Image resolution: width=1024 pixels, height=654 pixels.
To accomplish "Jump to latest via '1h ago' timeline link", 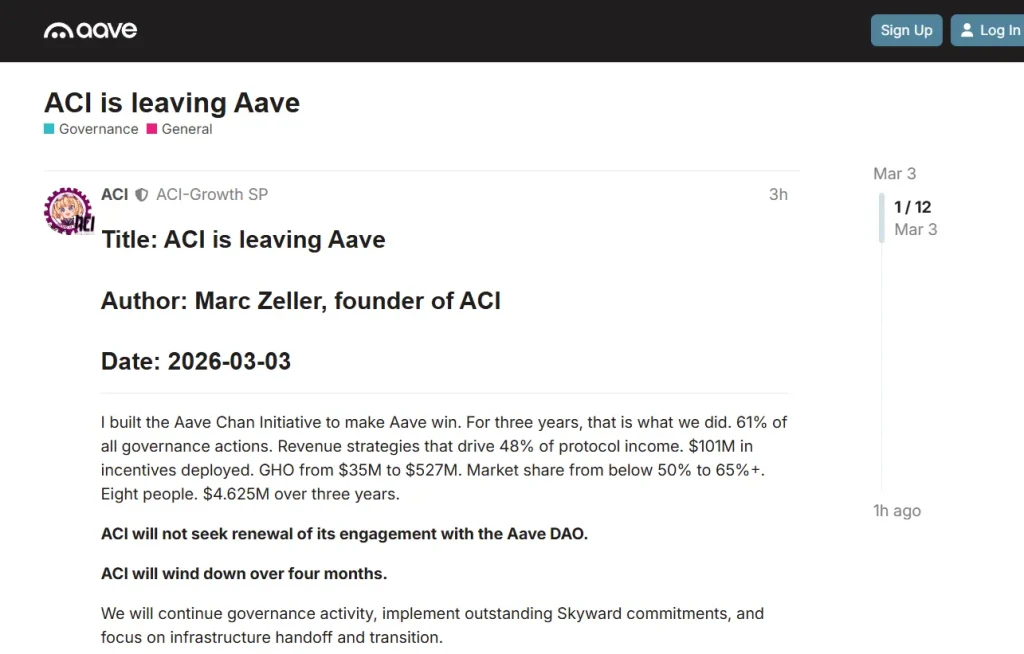I will (897, 510).
